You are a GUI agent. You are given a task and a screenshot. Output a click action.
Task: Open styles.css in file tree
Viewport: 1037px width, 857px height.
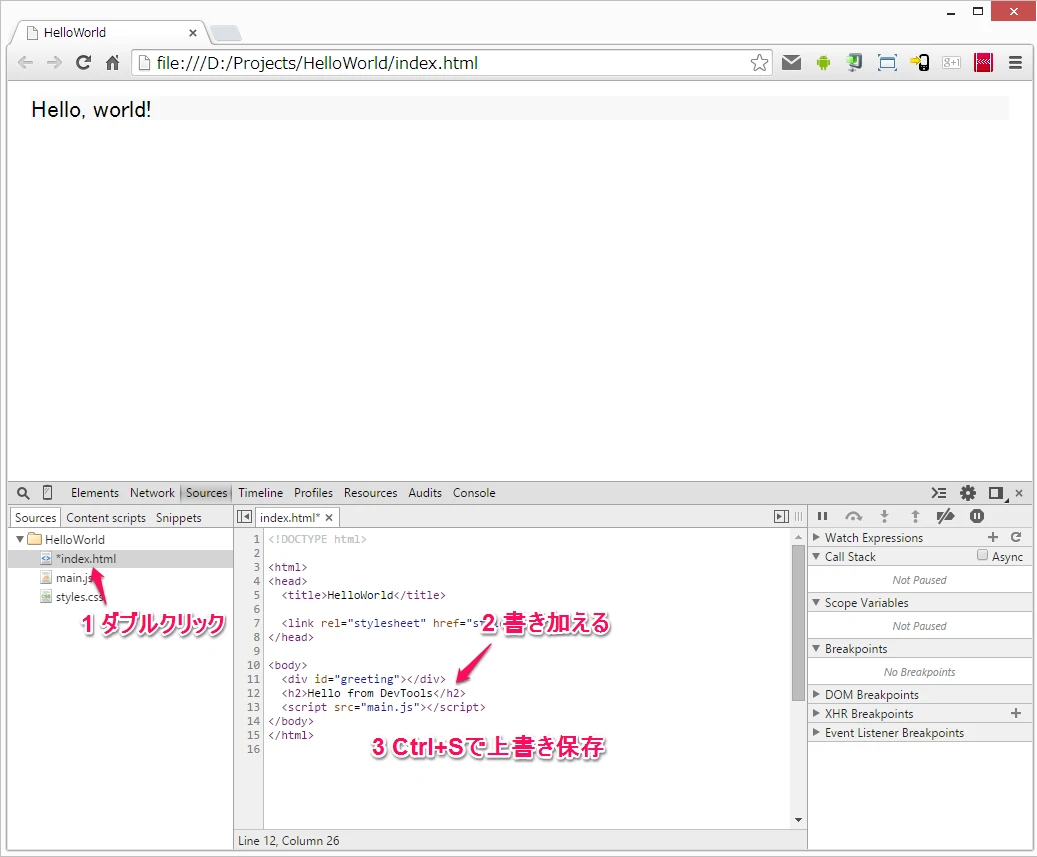(x=78, y=597)
